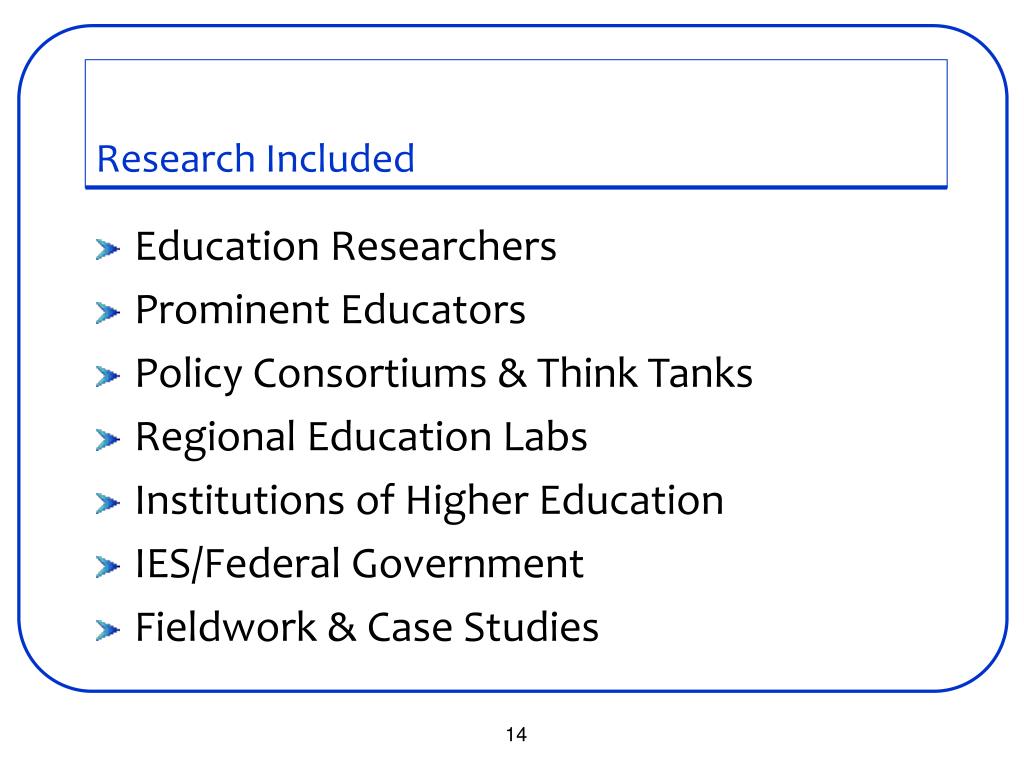Click arrow bullet beside Prominent Educators

tap(108, 313)
